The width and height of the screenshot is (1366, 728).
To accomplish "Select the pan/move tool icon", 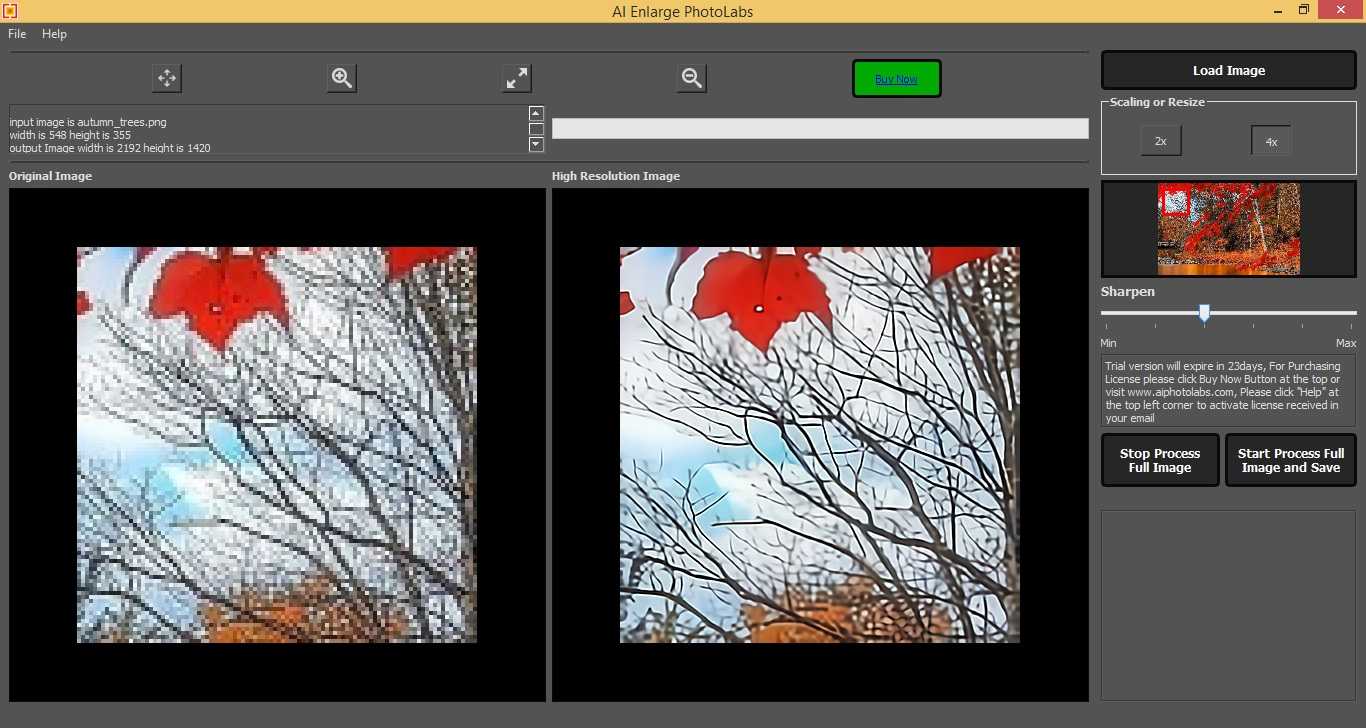I will (x=166, y=78).
